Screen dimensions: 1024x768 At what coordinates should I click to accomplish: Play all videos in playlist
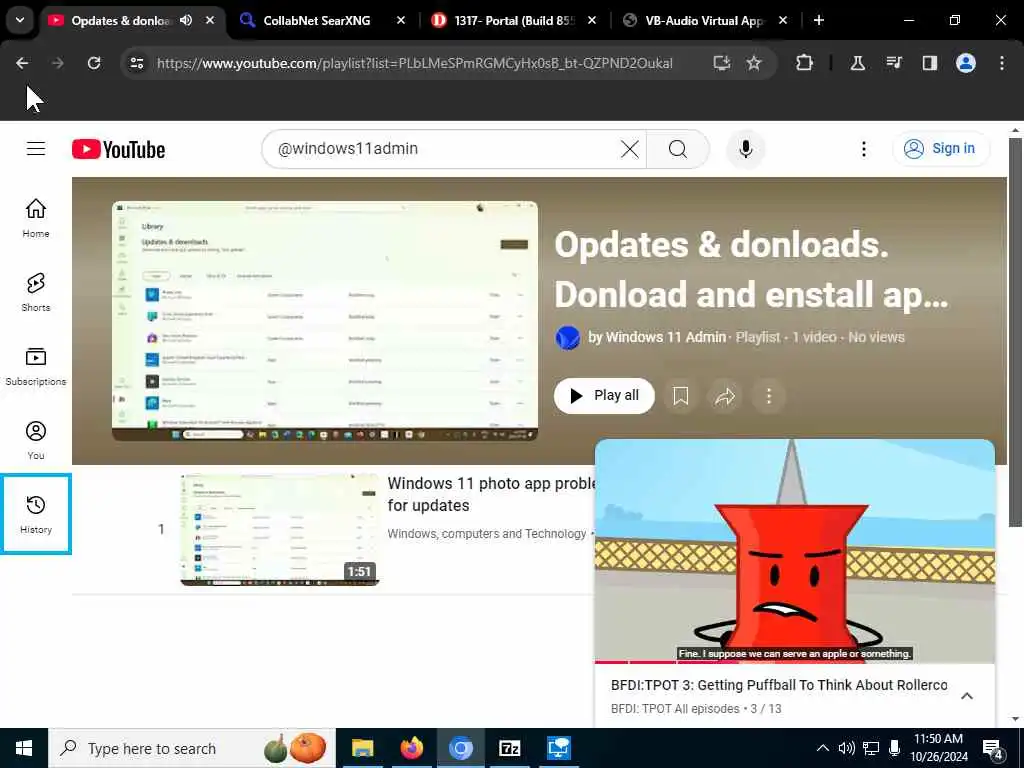(x=604, y=396)
